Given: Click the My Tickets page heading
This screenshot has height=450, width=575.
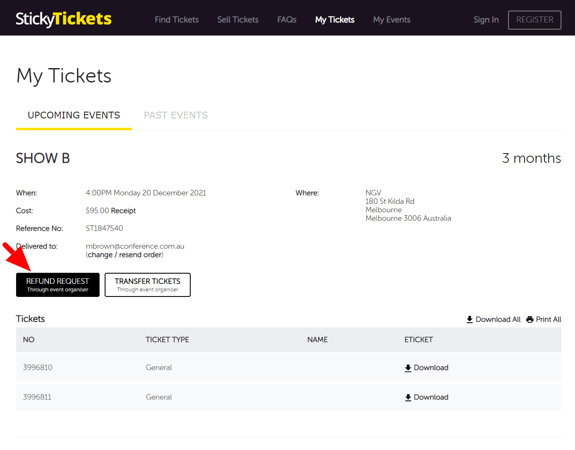Looking at the screenshot, I should [64, 76].
